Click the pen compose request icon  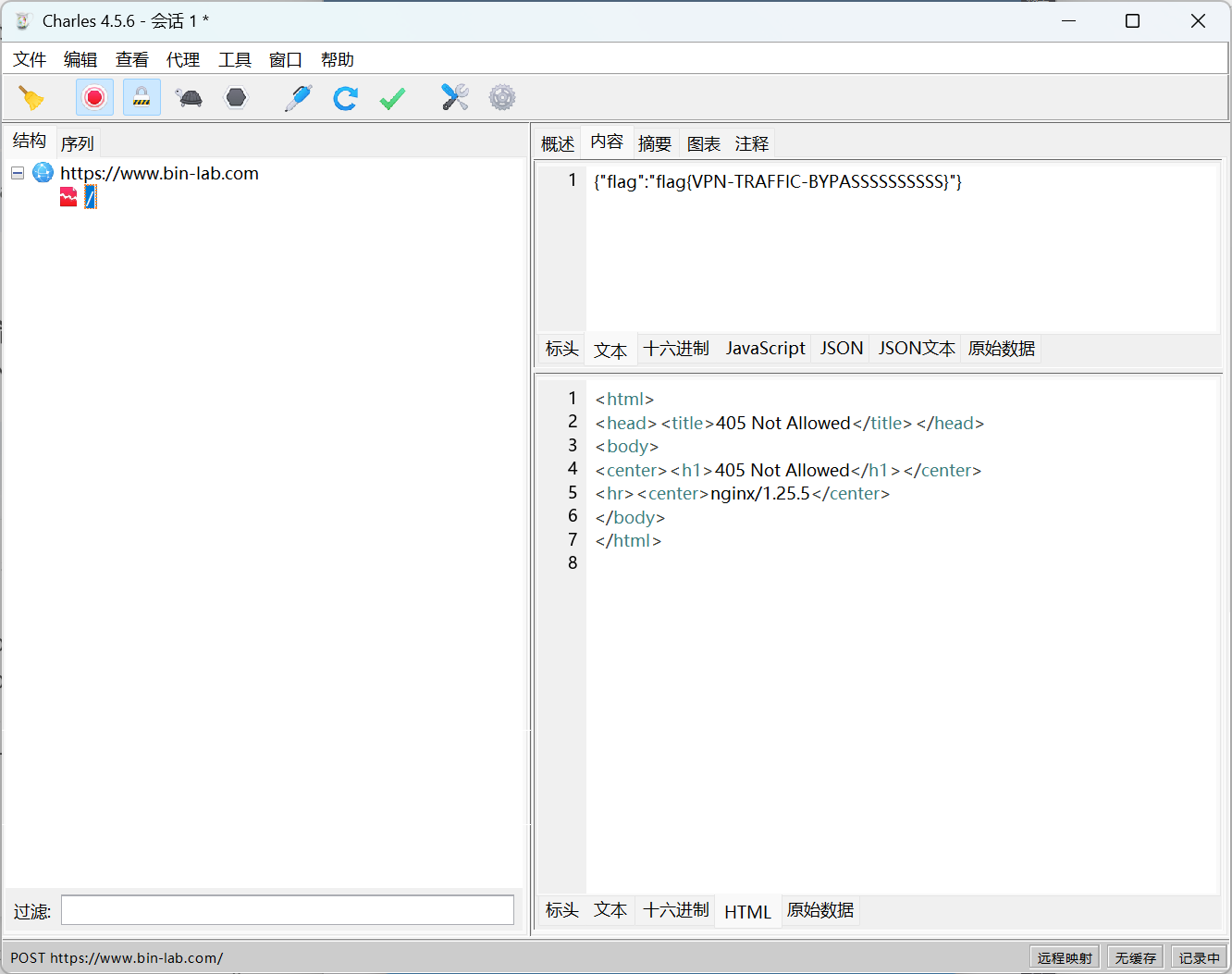pos(298,98)
